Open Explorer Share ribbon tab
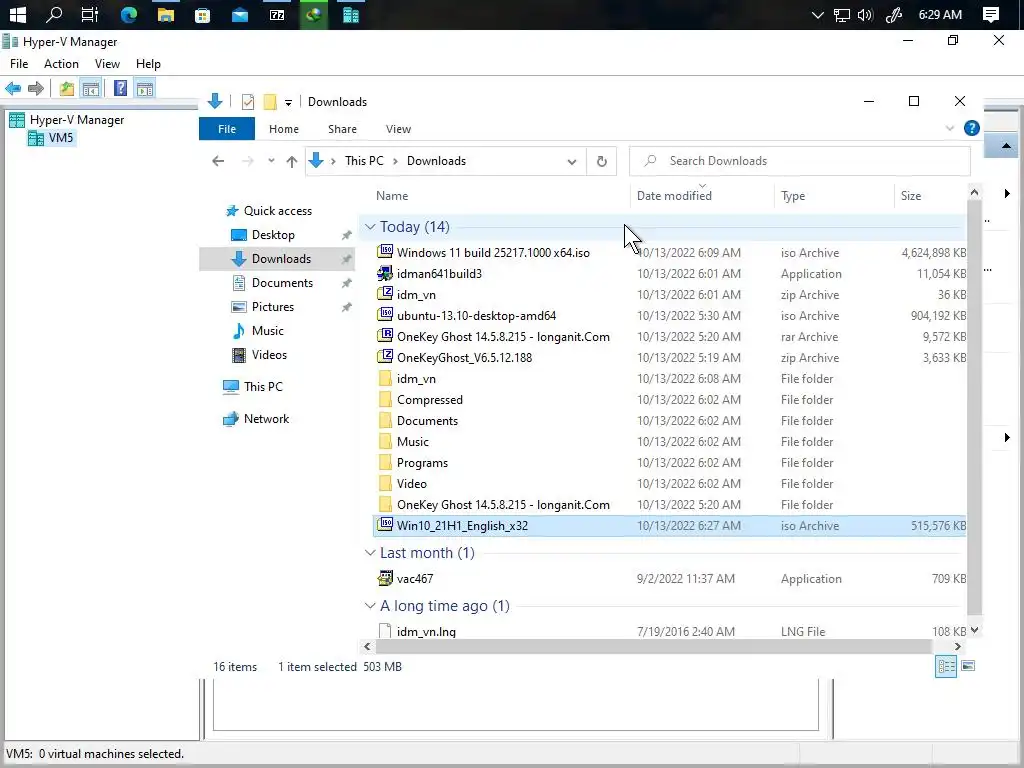Viewport: 1024px width, 768px height. click(342, 129)
